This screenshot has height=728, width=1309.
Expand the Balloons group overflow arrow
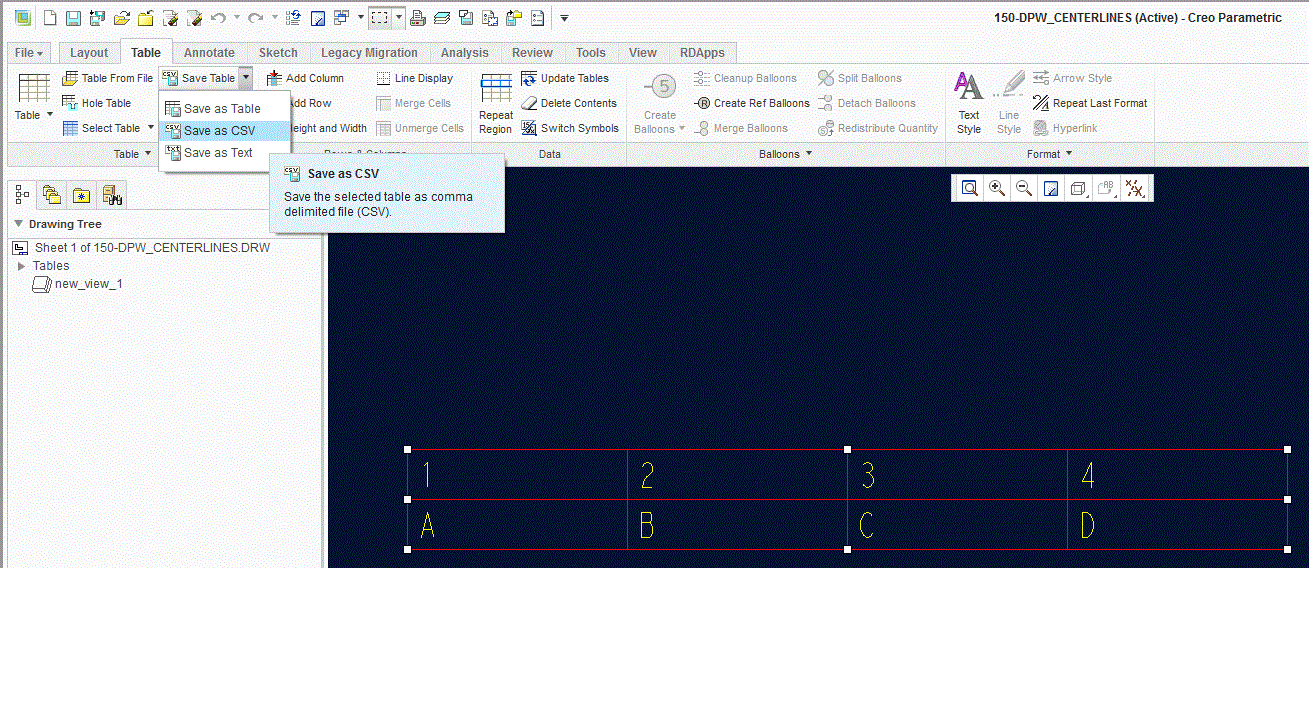coord(809,154)
